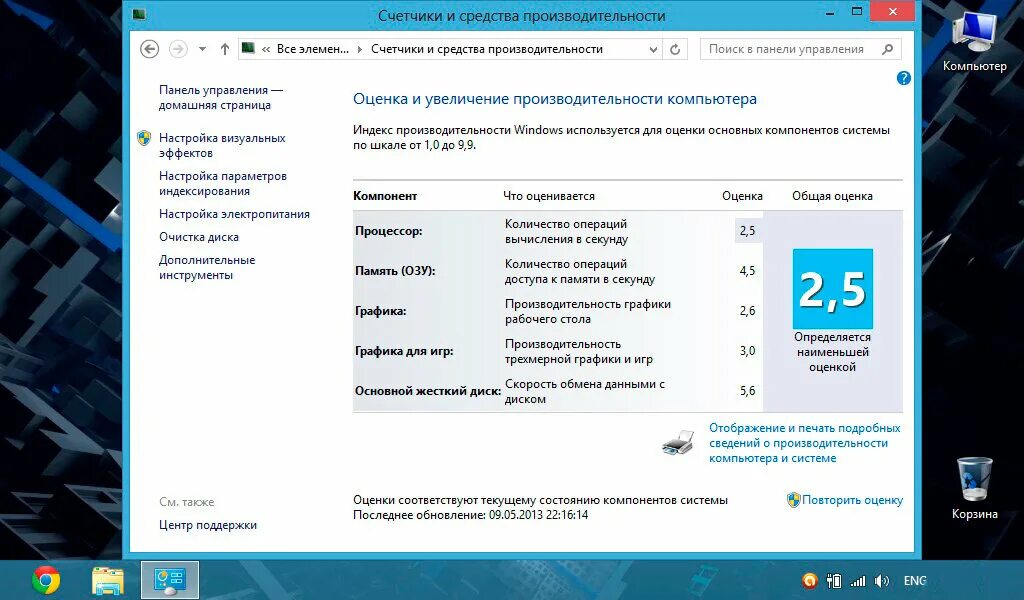Image resolution: width=1024 pixels, height=600 pixels.
Task: Click the shield icon beside visual effects
Action: click(x=144, y=138)
